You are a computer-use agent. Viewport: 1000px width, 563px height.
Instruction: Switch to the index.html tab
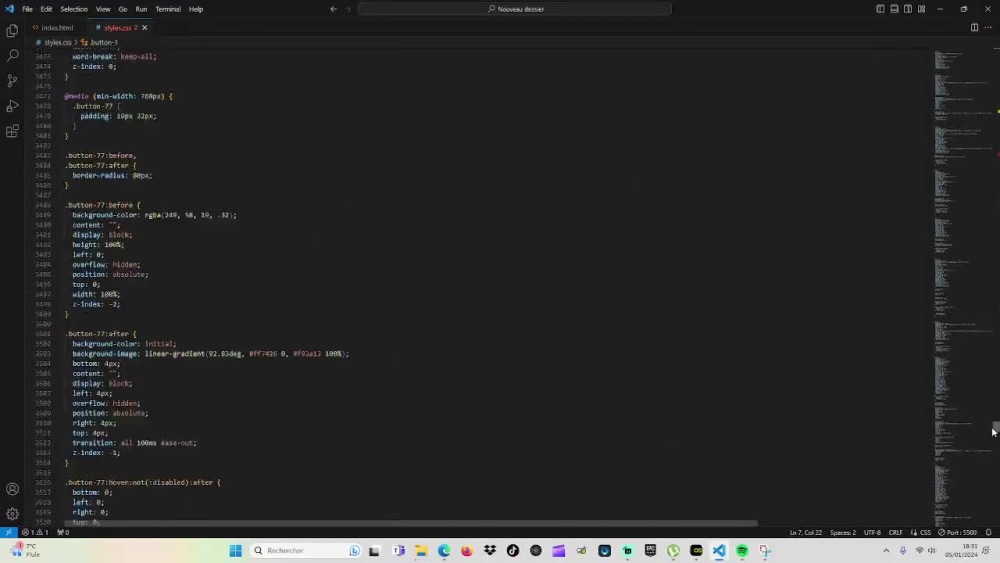[56, 27]
